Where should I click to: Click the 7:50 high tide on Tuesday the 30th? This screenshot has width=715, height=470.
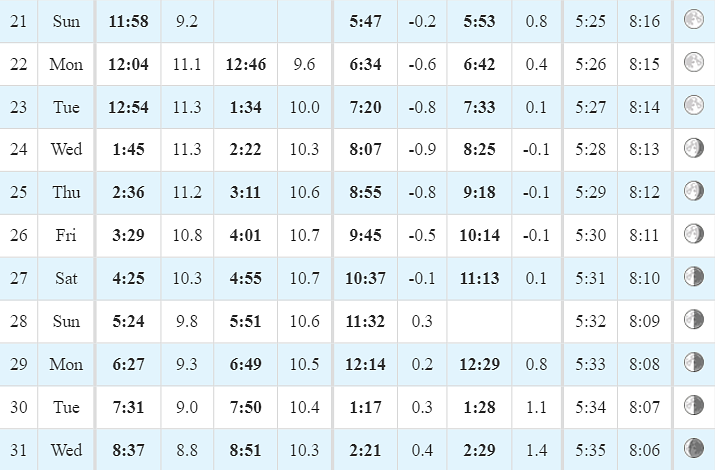coord(246,407)
